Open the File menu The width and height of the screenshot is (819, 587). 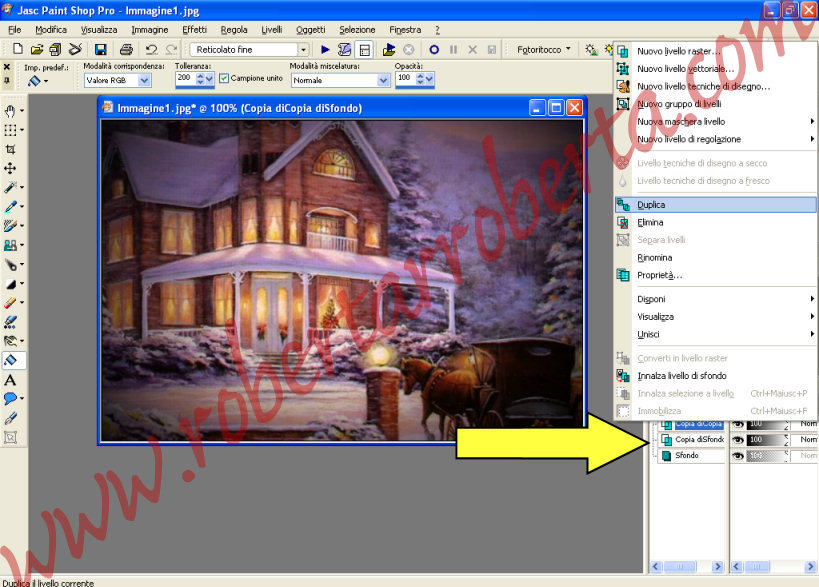point(15,30)
